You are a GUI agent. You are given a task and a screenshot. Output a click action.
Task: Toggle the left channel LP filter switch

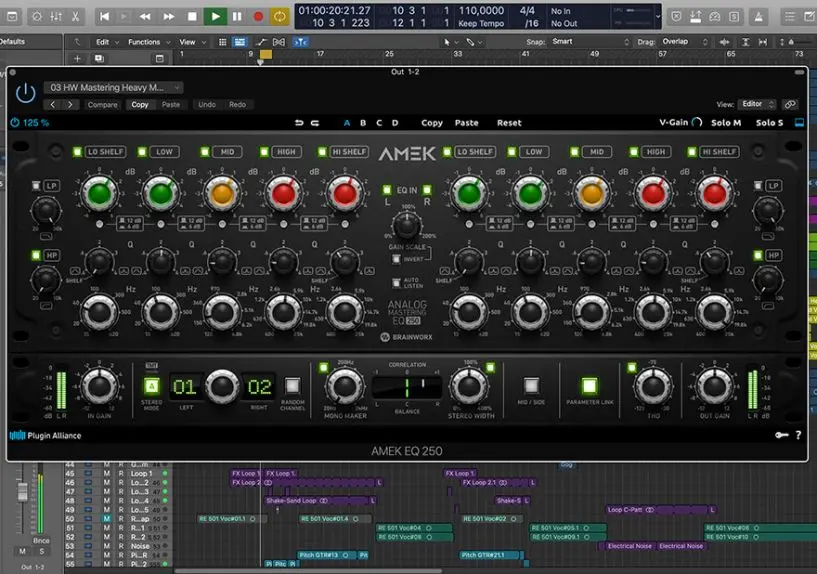pos(36,185)
